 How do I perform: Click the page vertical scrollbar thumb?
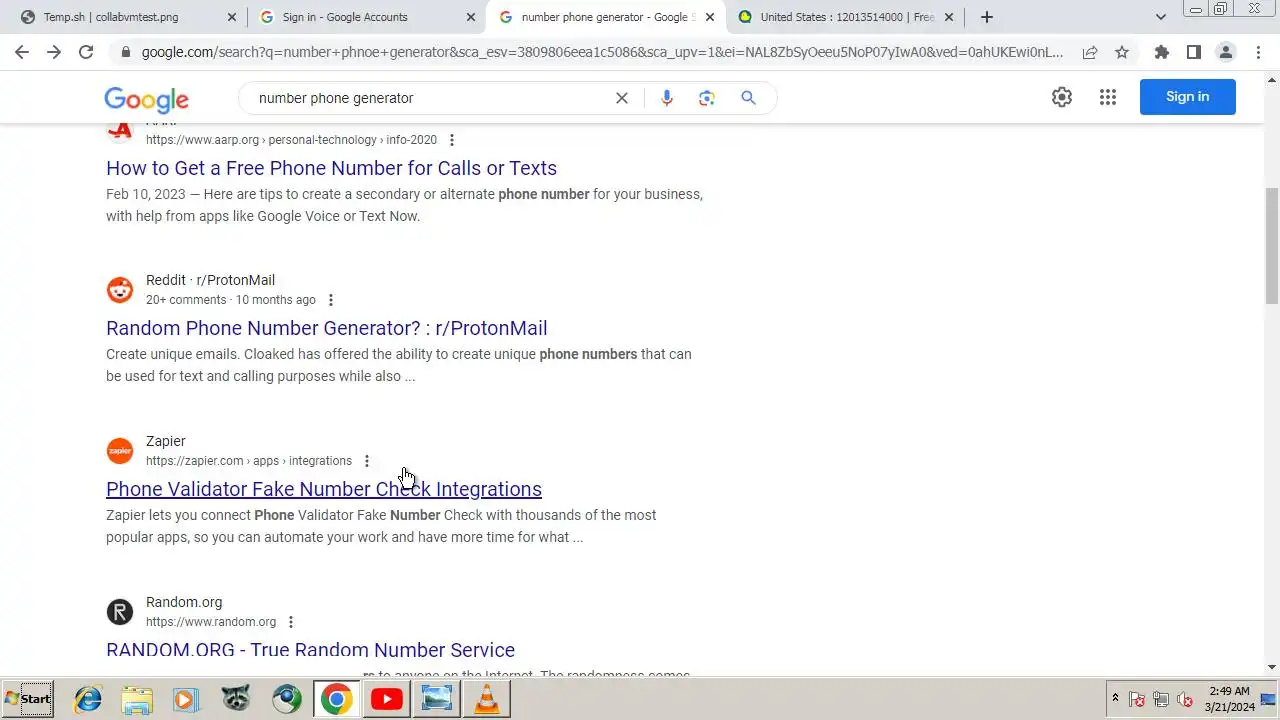tap(1272, 246)
